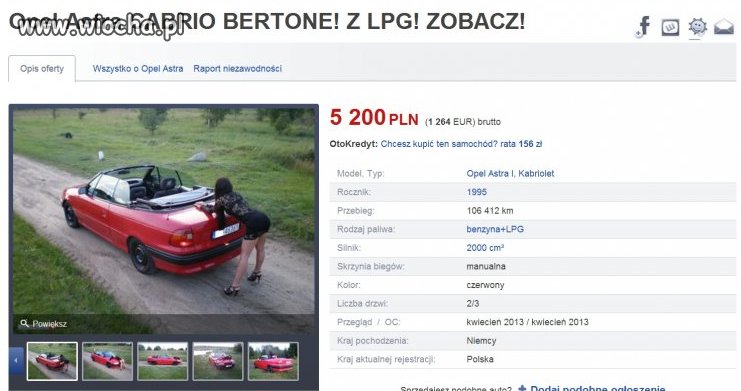Open the Opis oferty tab
The height and width of the screenshot is (391, 741).
(x=42, y=69)
